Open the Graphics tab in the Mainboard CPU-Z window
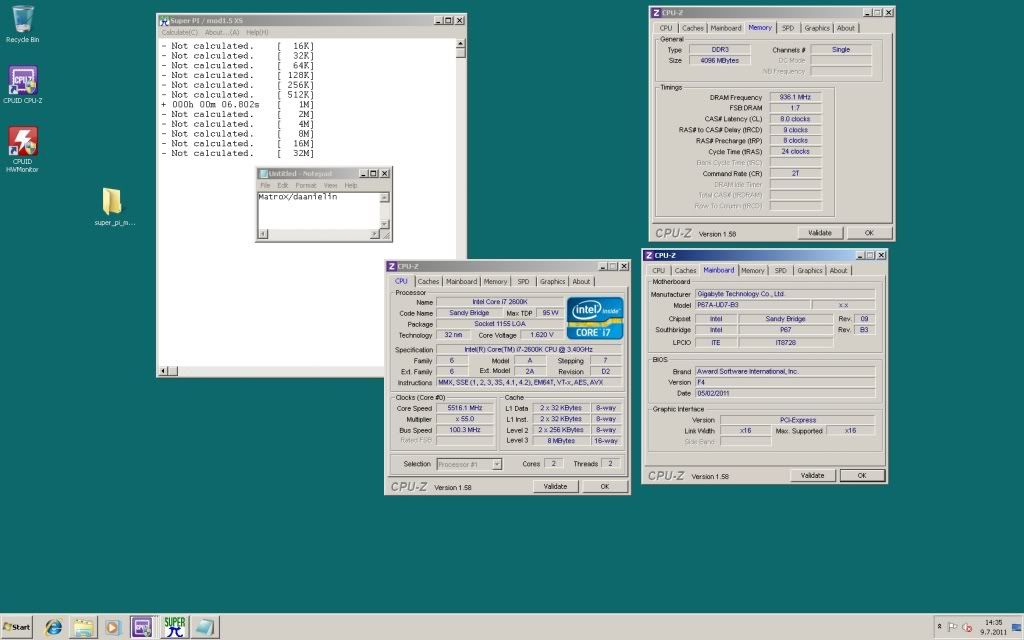 click(x=809, y=270)
